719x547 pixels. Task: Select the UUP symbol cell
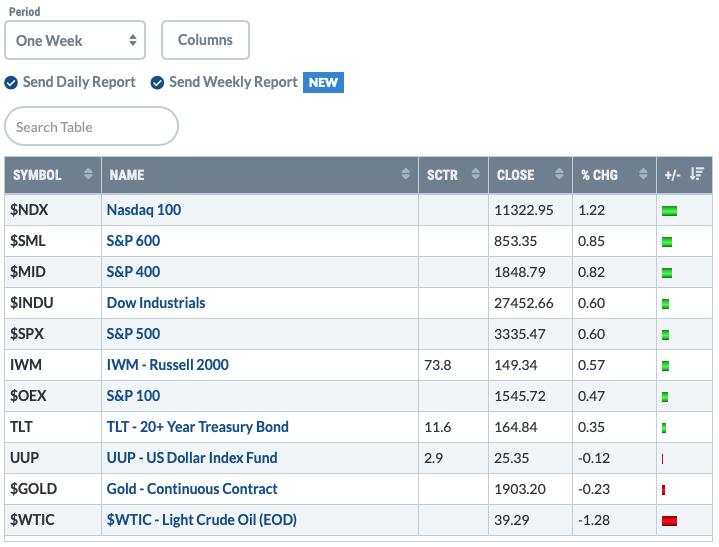click(x=53, y=458)
